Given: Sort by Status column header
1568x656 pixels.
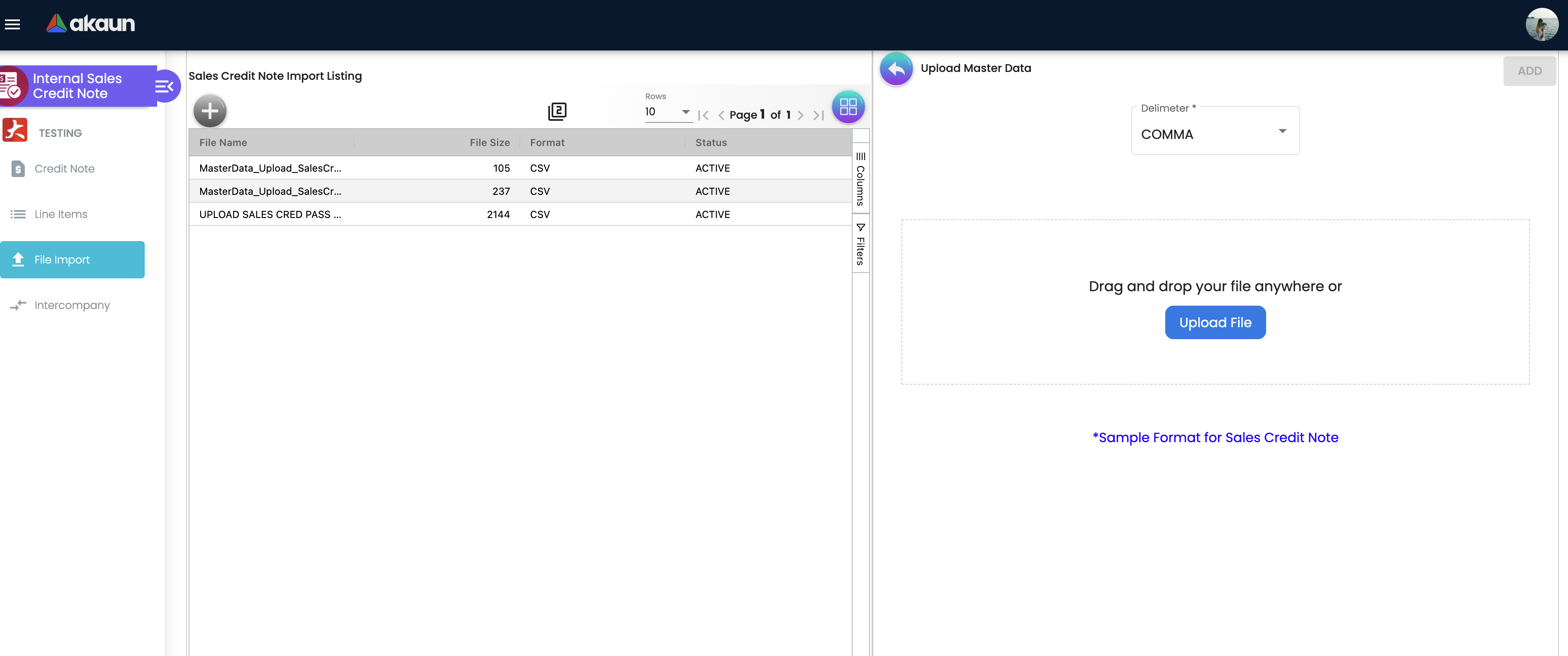Looking at the screenshot, I should pyautogui.click(x=768, y=143).
